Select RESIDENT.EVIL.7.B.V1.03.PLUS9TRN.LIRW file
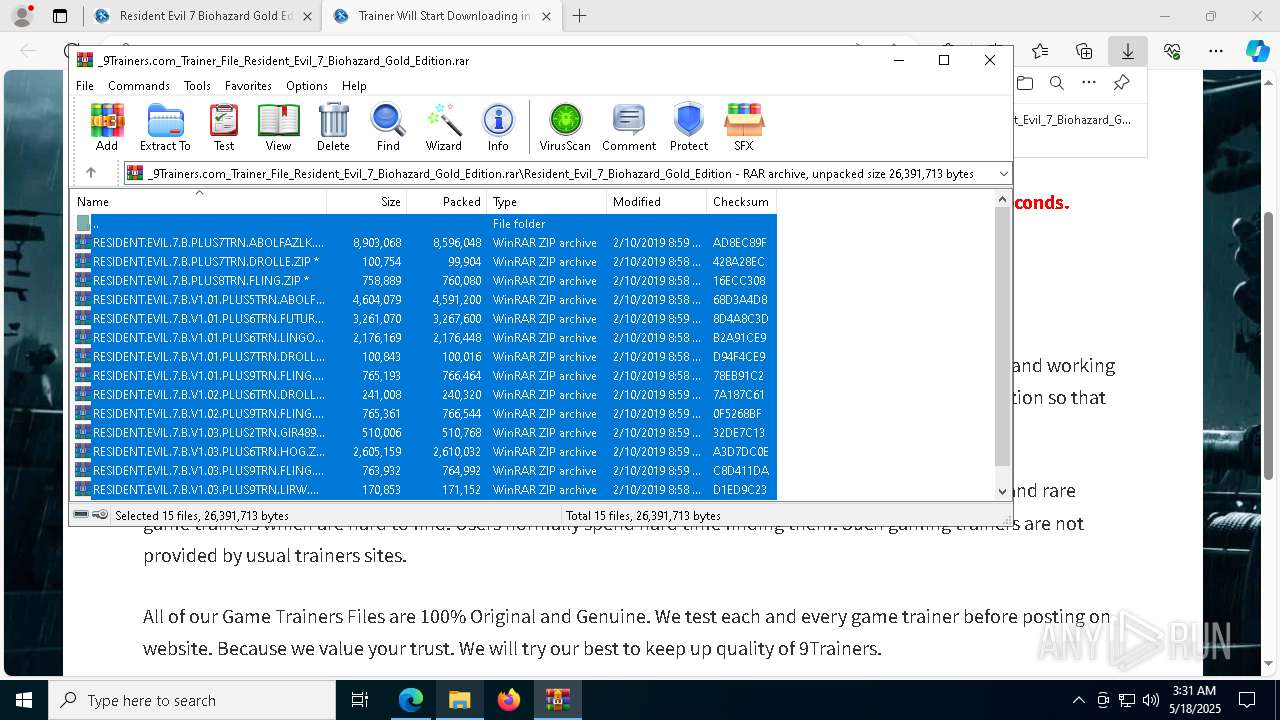The height and width of the screenshot is (720, 1280). click(425, 490)
